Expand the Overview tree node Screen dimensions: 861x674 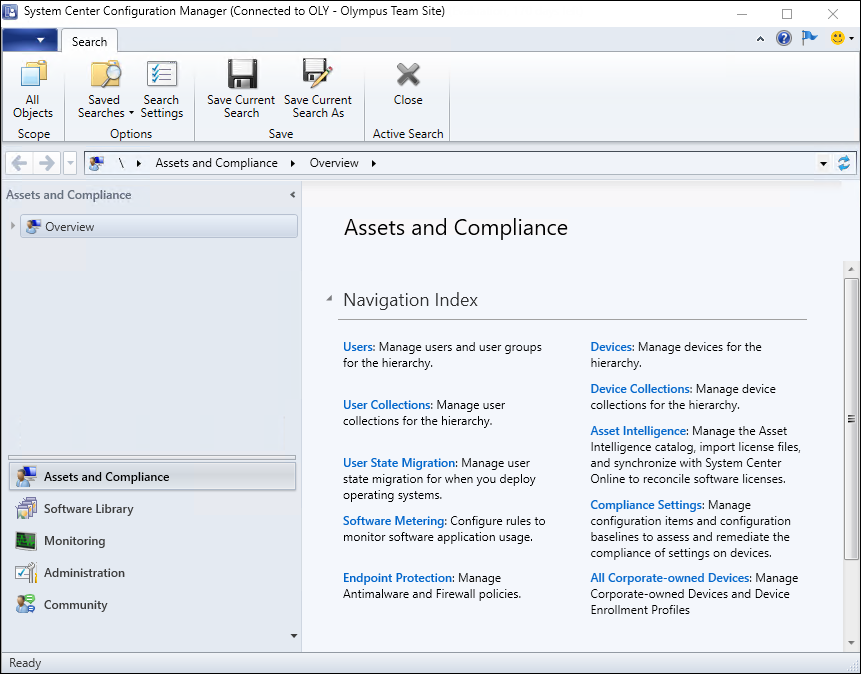13,226
